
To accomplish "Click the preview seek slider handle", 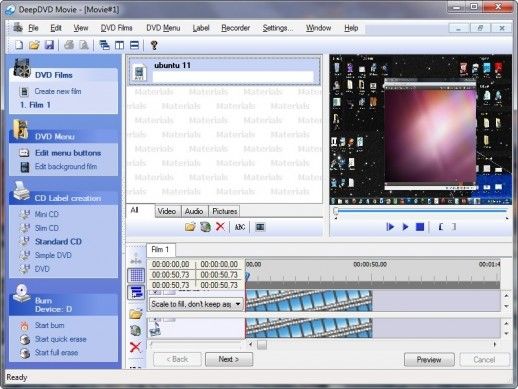I will point(336,210).
